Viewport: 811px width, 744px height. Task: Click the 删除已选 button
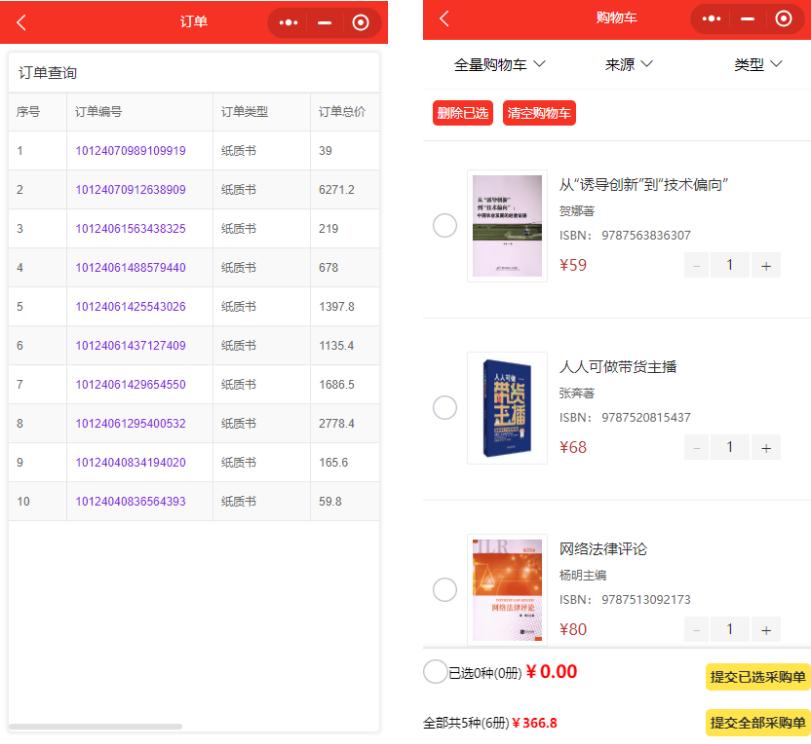click(463, 113)
